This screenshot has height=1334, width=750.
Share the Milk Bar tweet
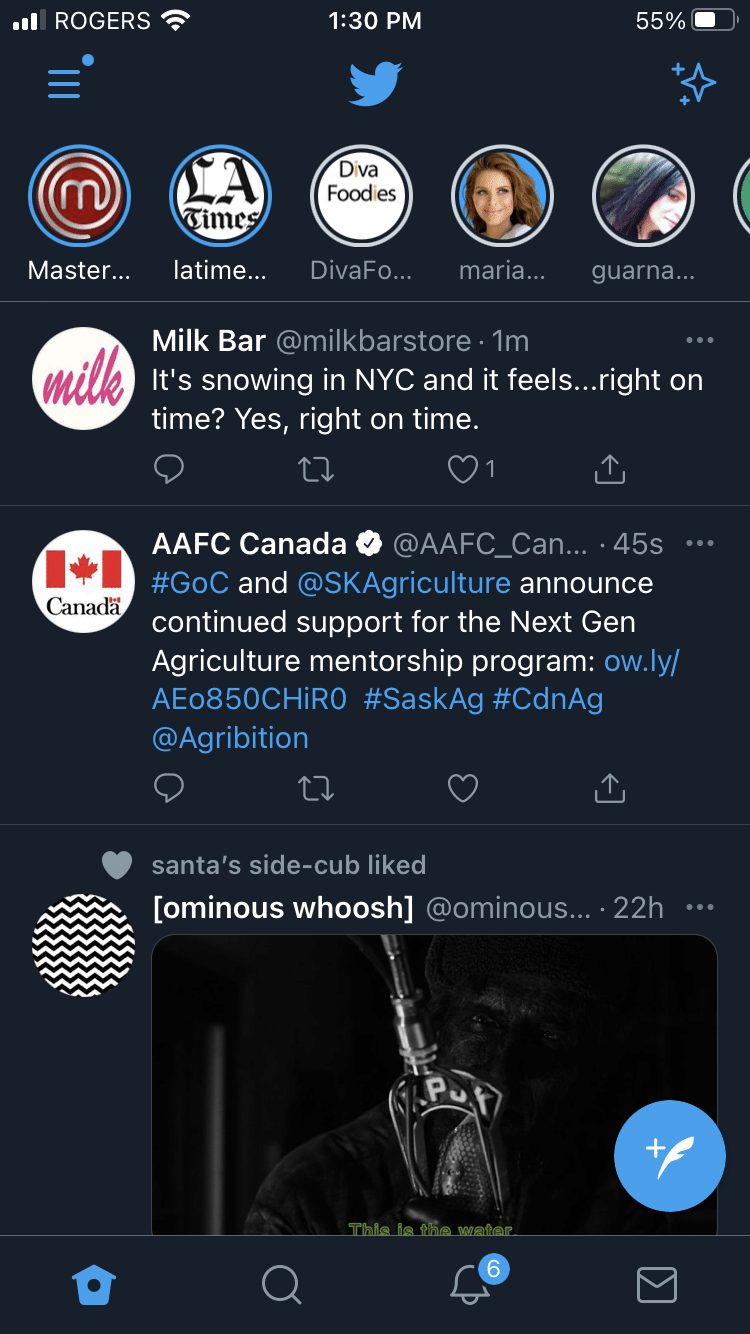pyautogui.click(x=609, y=469)
